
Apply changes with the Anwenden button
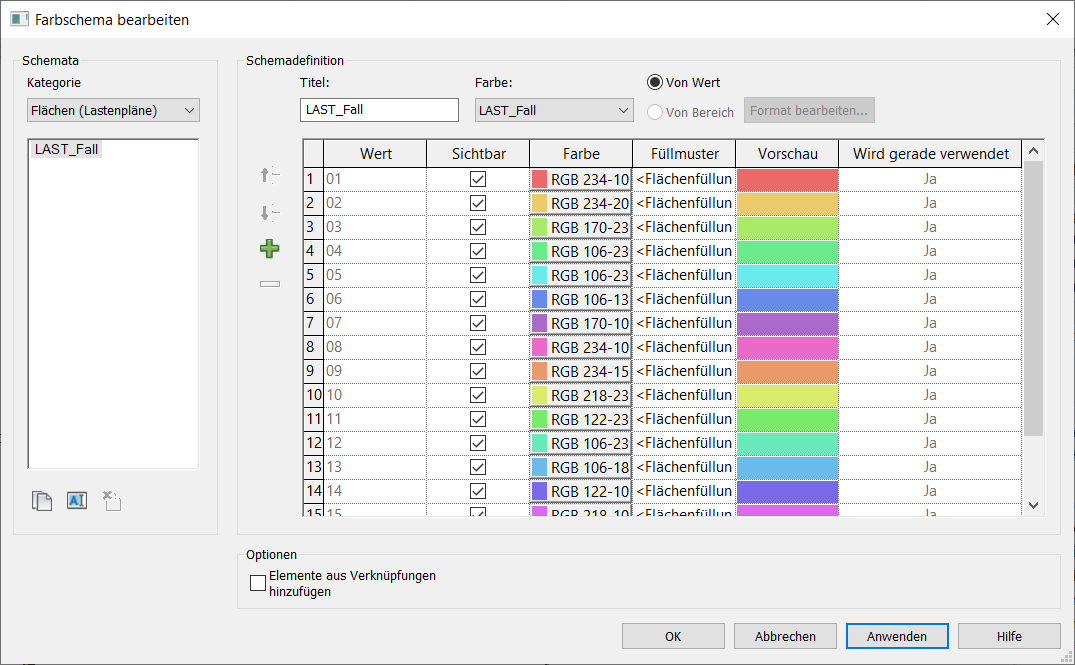896,635
